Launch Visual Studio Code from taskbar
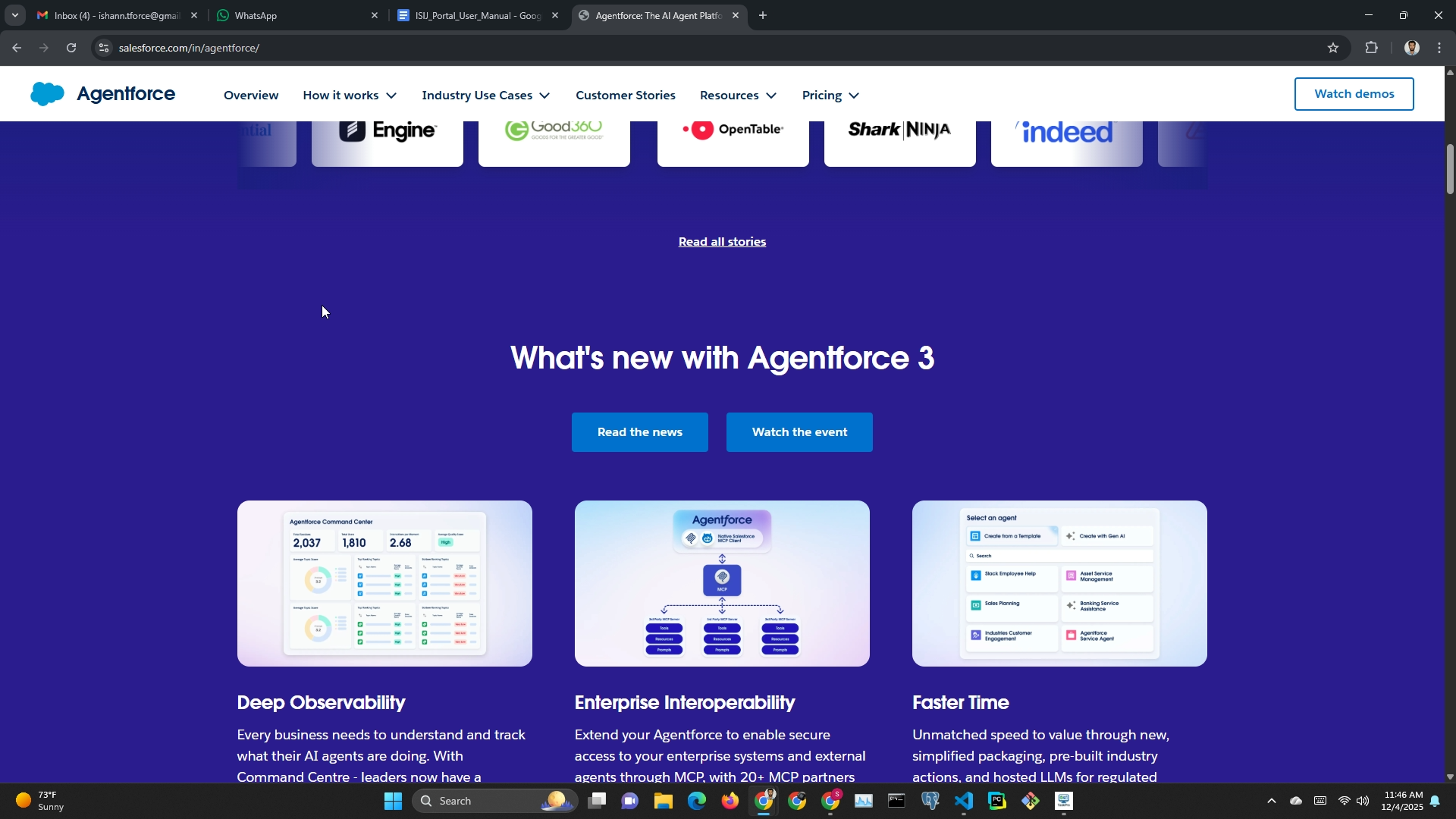1456x819 pixels. 963,802
